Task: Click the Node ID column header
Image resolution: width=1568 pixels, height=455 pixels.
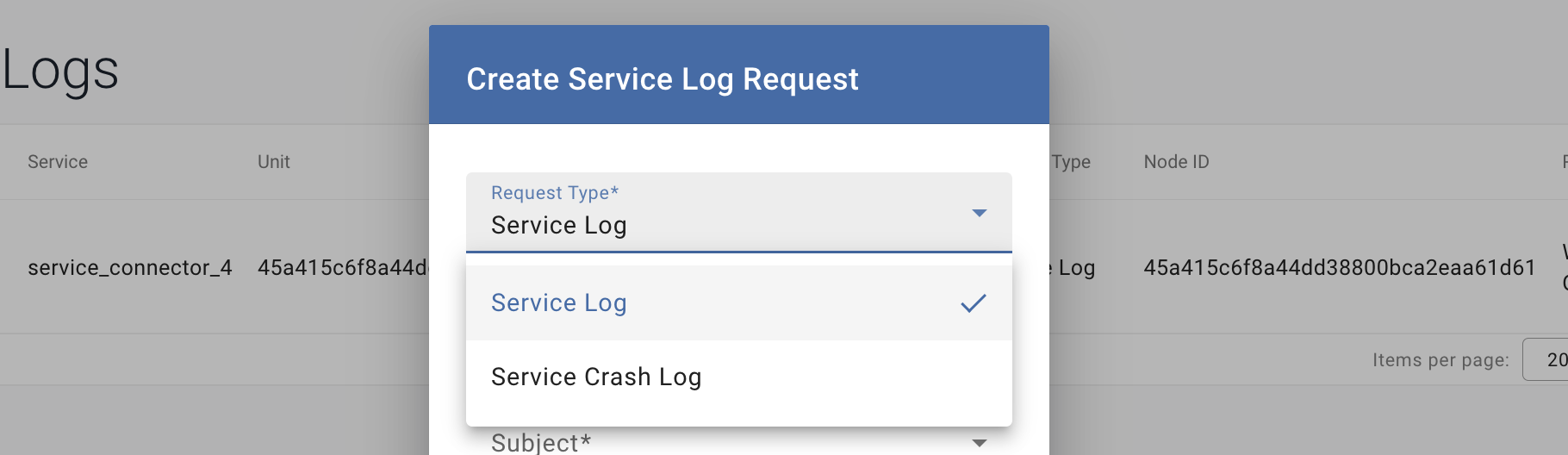Action: [x=1176, y=162]
